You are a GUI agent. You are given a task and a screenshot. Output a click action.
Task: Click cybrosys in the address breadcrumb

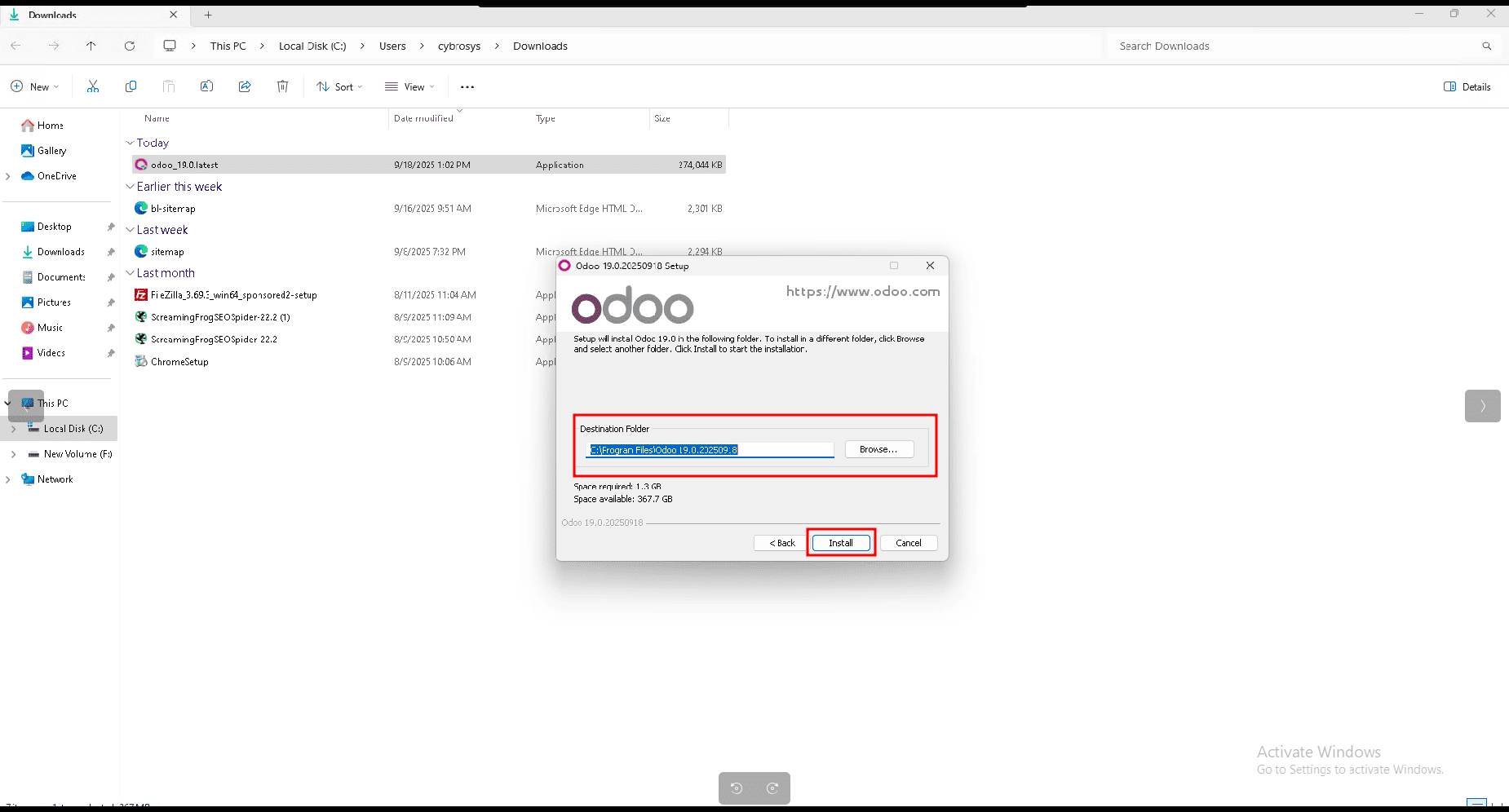pyautogui.click(x=459, y=46)
